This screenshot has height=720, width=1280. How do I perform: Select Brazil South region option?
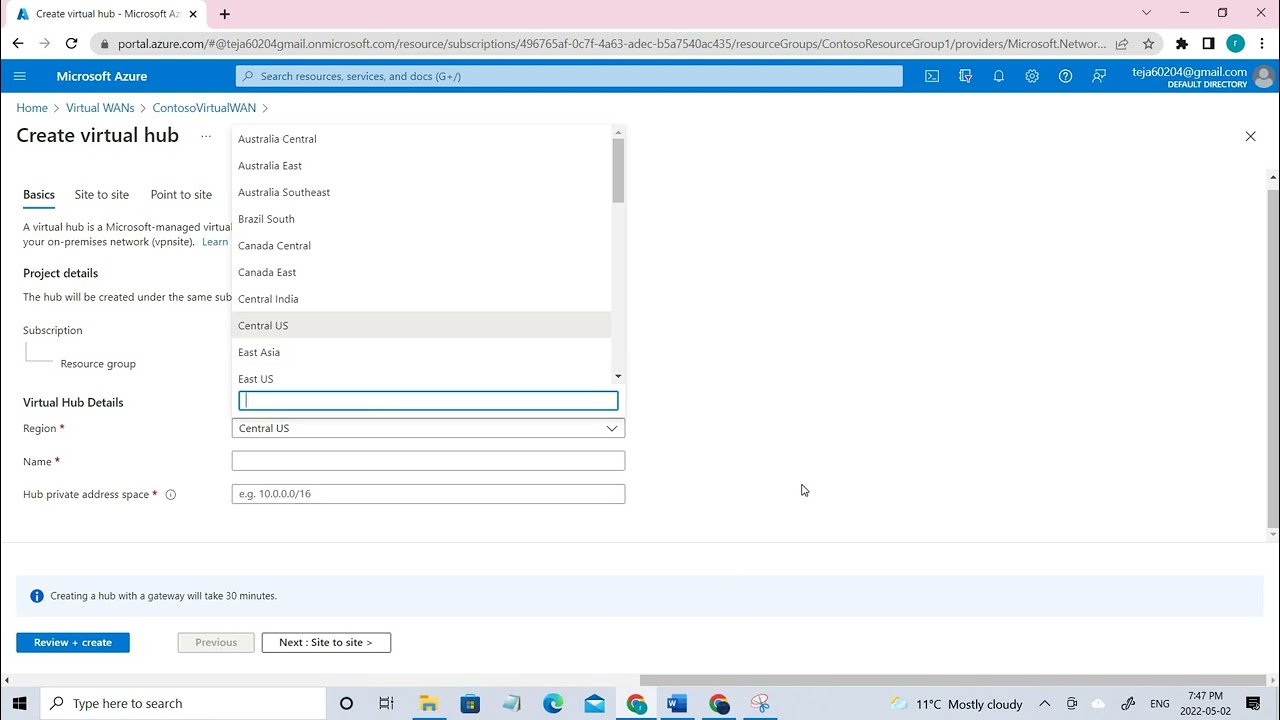[x=421, y=219]
